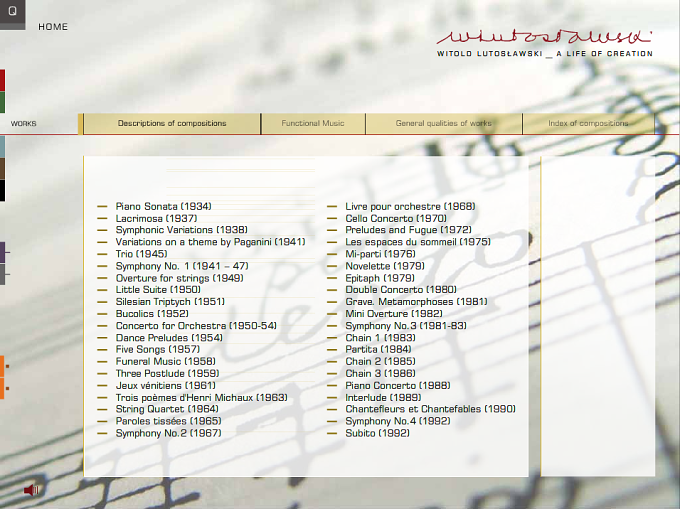Open Overture for strings (1949)

(180, 278)
